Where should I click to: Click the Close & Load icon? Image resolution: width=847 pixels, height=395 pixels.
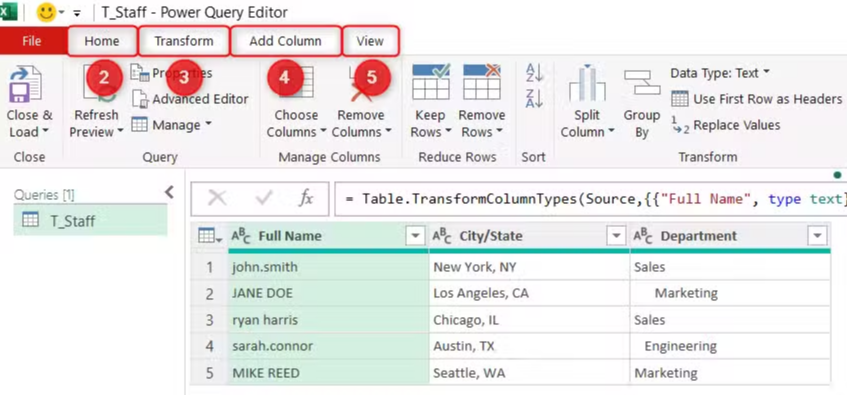coord(25,84)
